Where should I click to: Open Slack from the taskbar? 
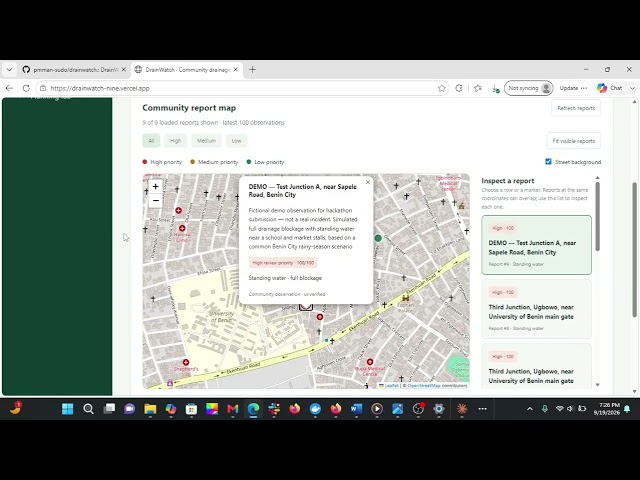(274, 409)
